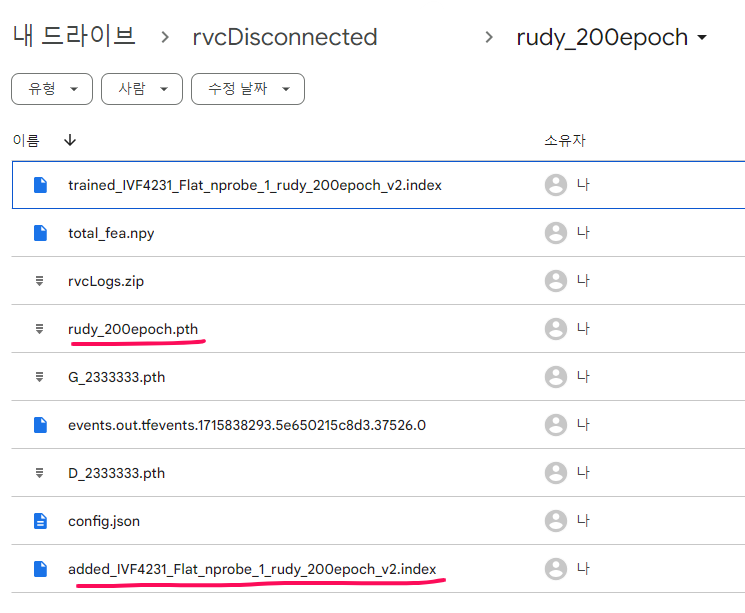Click the archive icon beside rvcLogs.zip

(x=39, y=281)
